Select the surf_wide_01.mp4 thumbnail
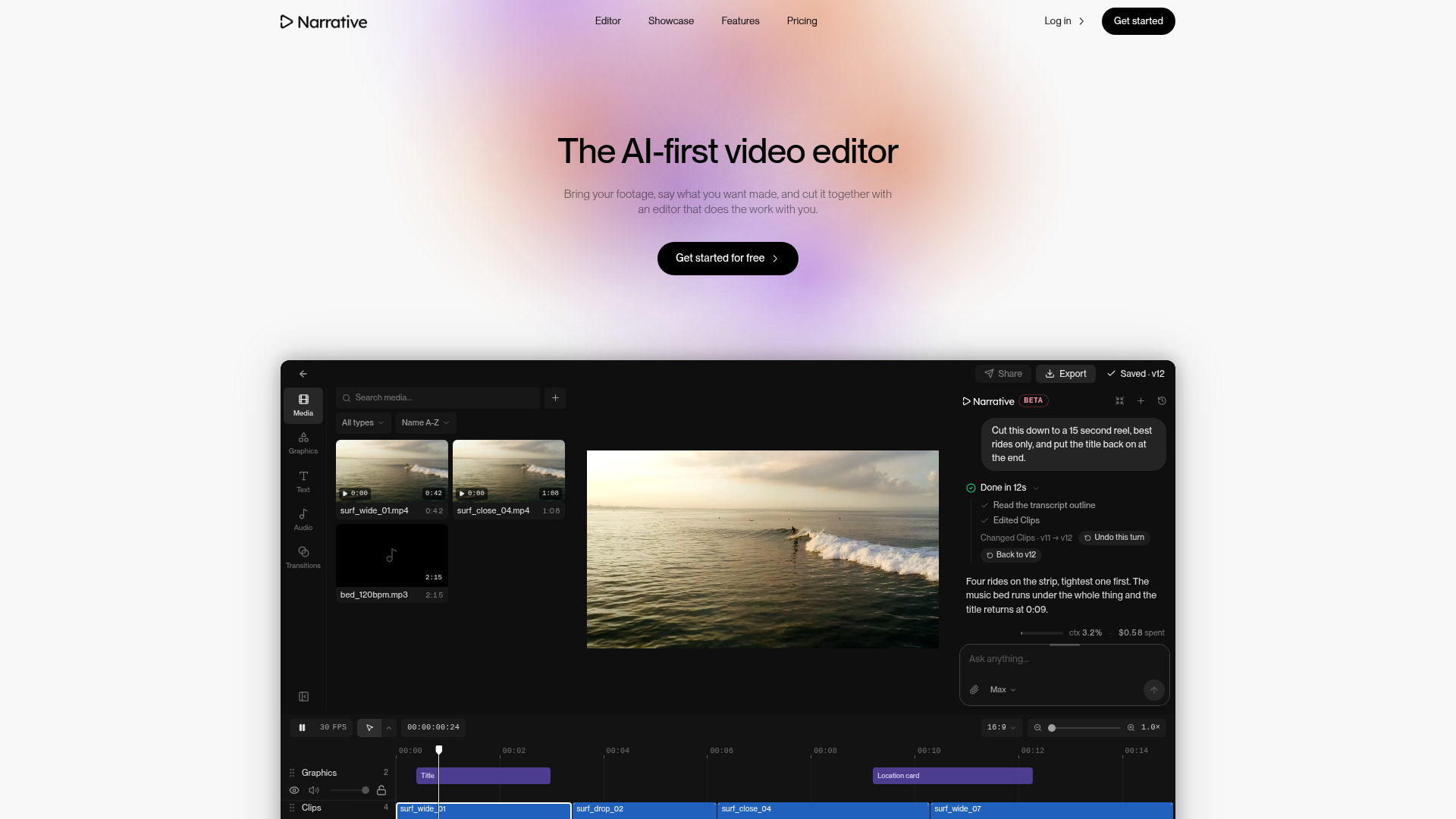 [x=392, y=470]
